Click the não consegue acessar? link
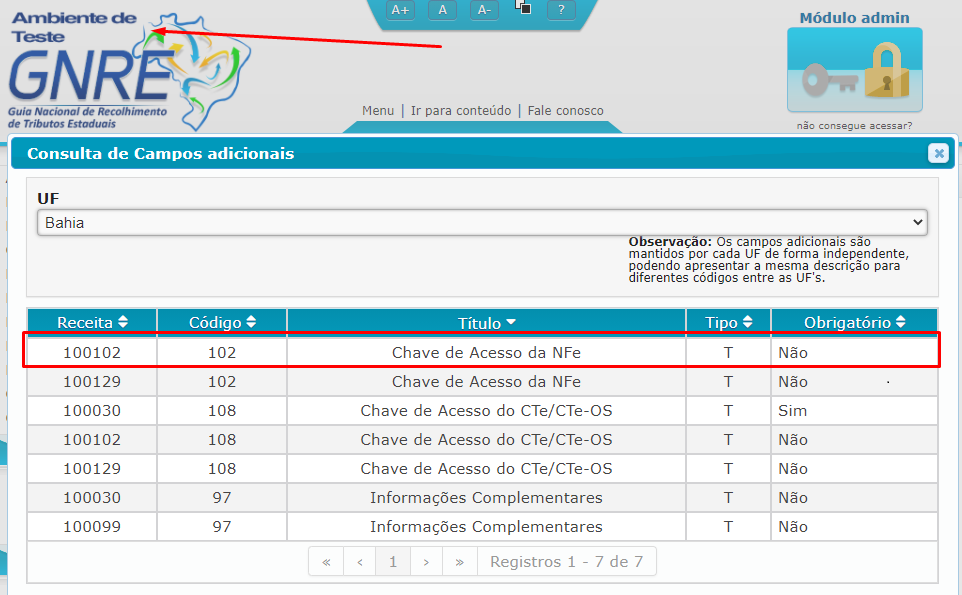Image resolution: width=962 pixels, height=595 pixels. [854, 126]
